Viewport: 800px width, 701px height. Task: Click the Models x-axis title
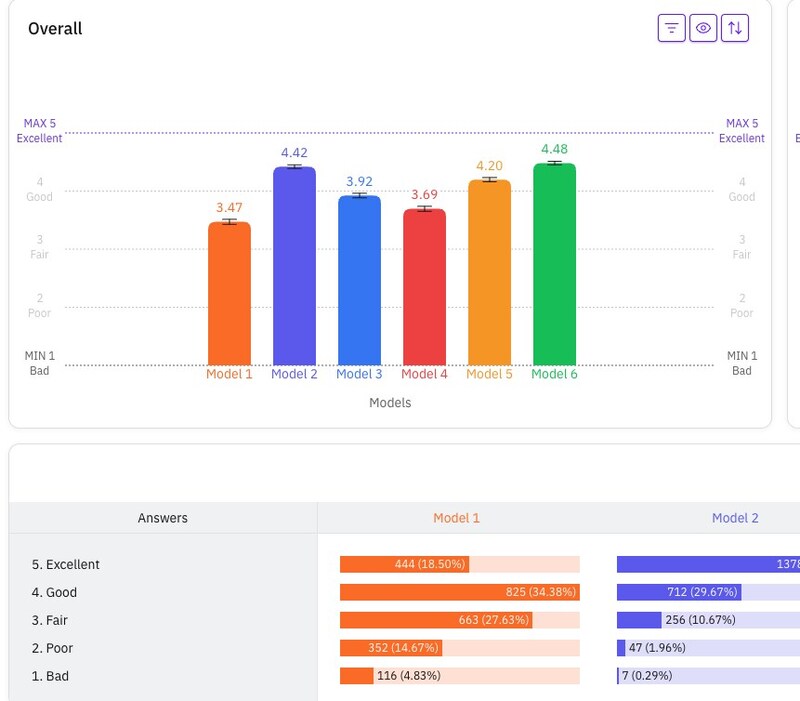point(390,403)
